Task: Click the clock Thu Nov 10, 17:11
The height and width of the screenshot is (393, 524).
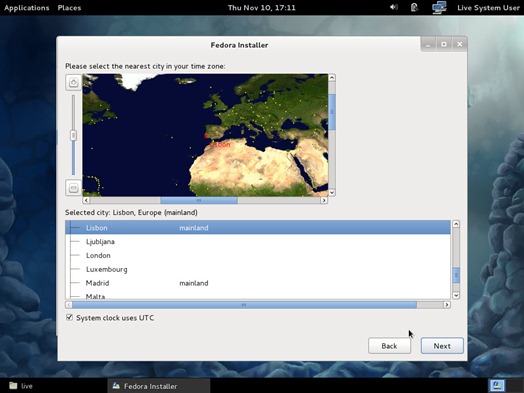Action: click(262, 8)
